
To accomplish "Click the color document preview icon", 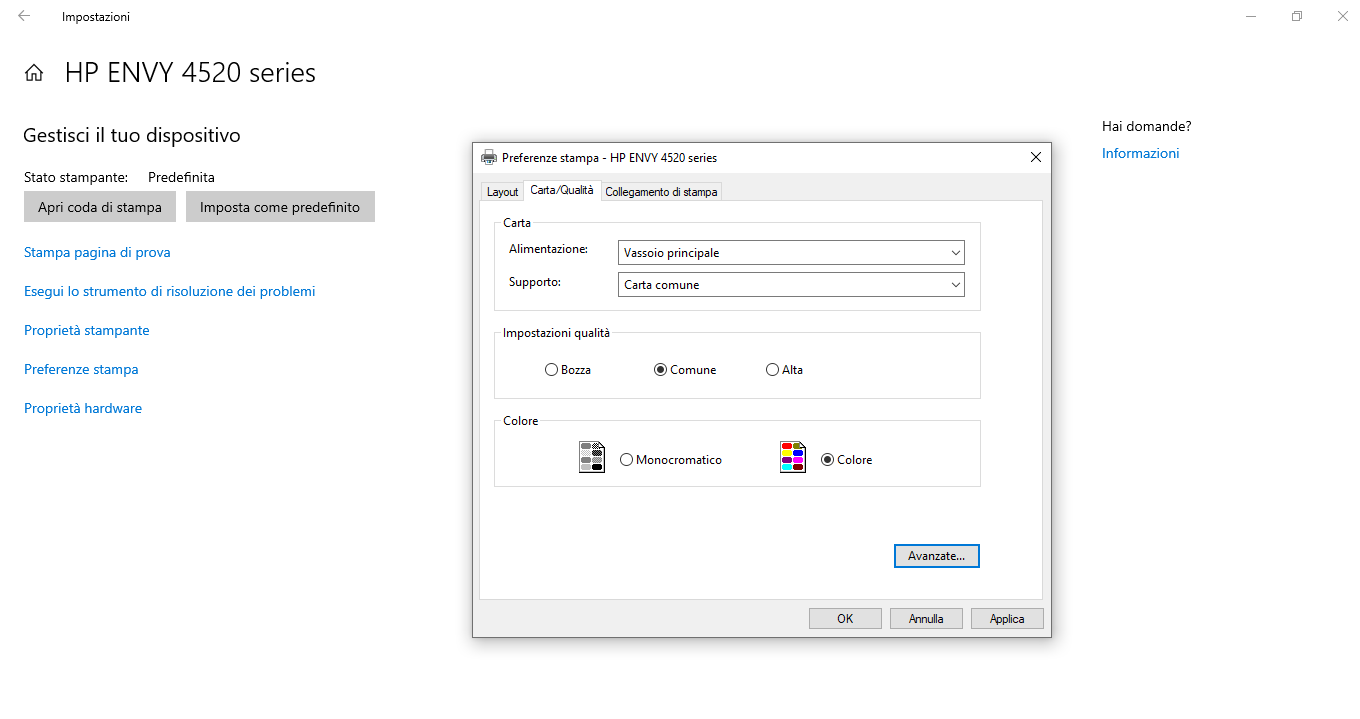I will pos(792,457).
